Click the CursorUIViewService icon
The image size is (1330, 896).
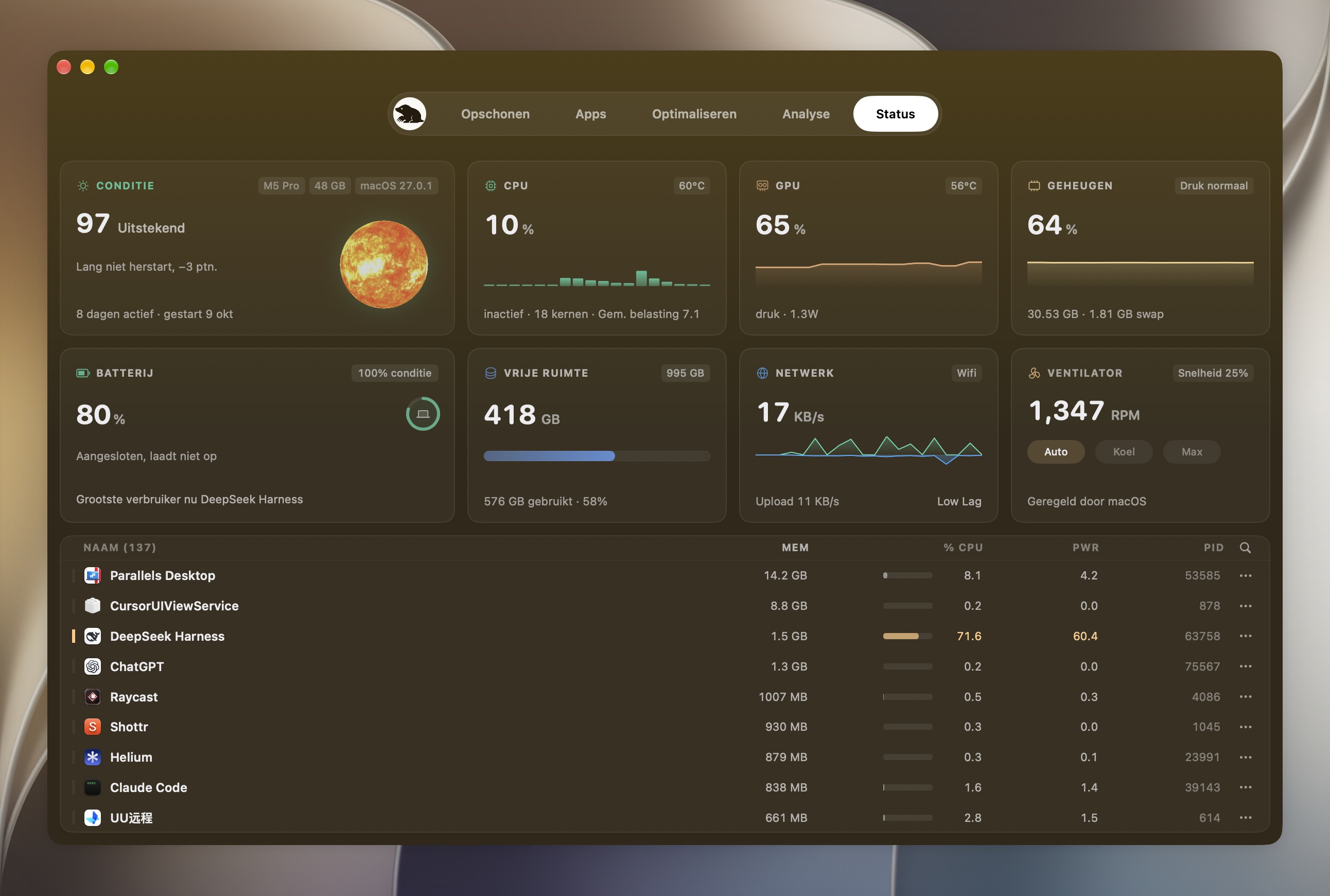tap(93, 606)
